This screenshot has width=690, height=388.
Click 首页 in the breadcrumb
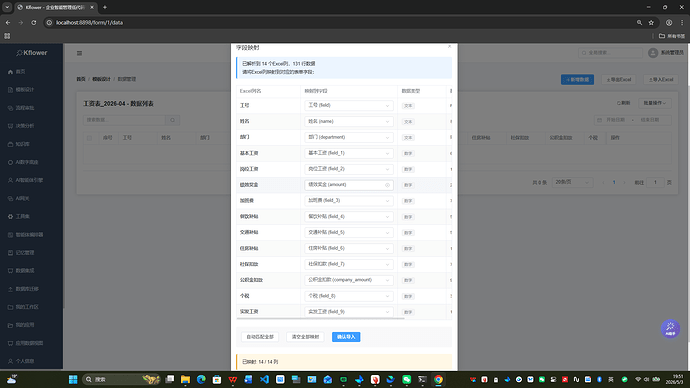(x=81, y=79)
